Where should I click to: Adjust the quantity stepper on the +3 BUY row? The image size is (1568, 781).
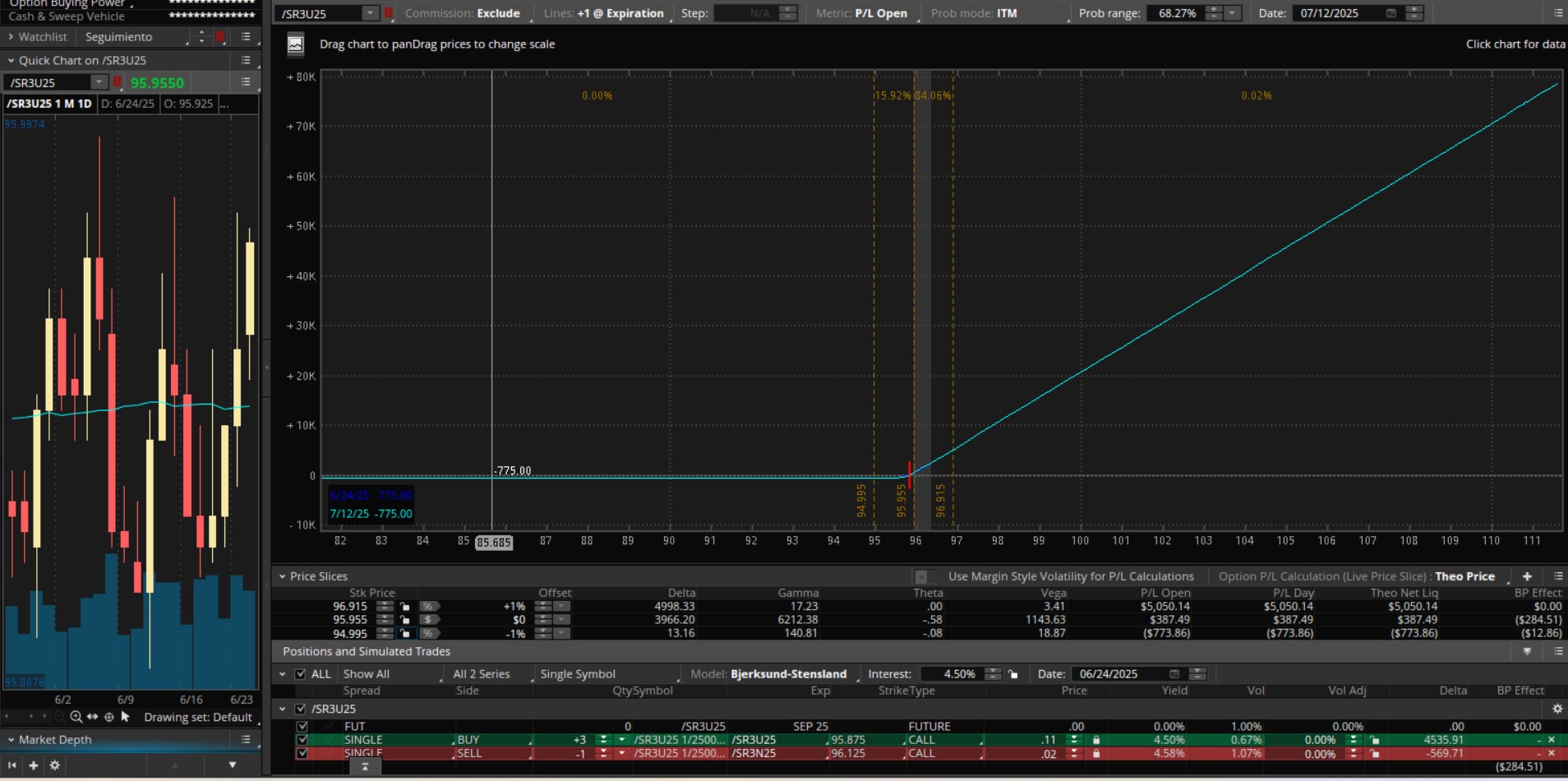603,740
